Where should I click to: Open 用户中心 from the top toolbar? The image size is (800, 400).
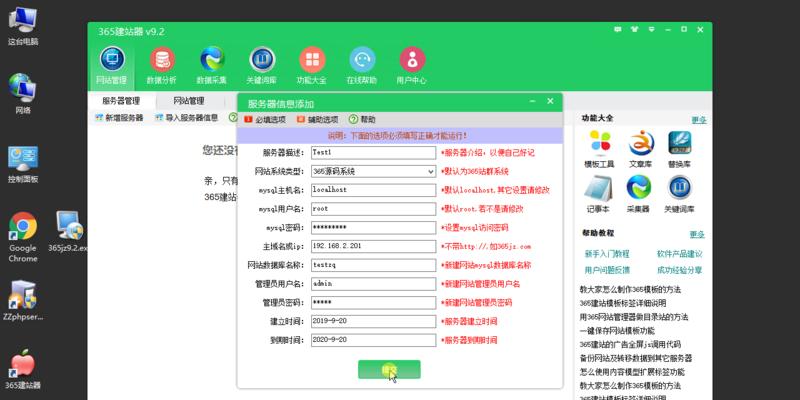pos(412,66)
